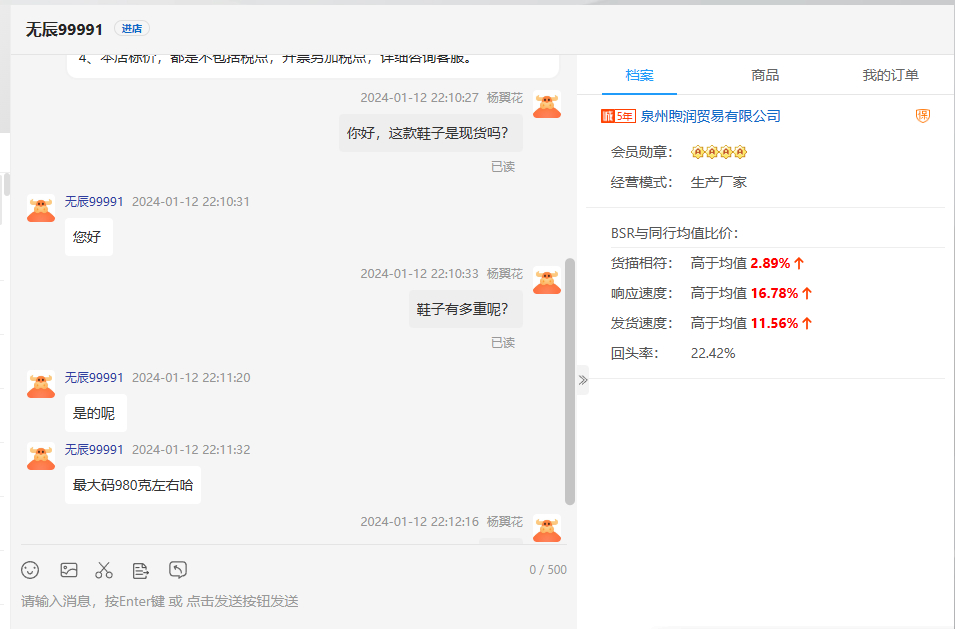Click 杨翼花 avatar beside 鞋子有多重呢 message
Screen dimensions: 955x629
pos(547,280)
